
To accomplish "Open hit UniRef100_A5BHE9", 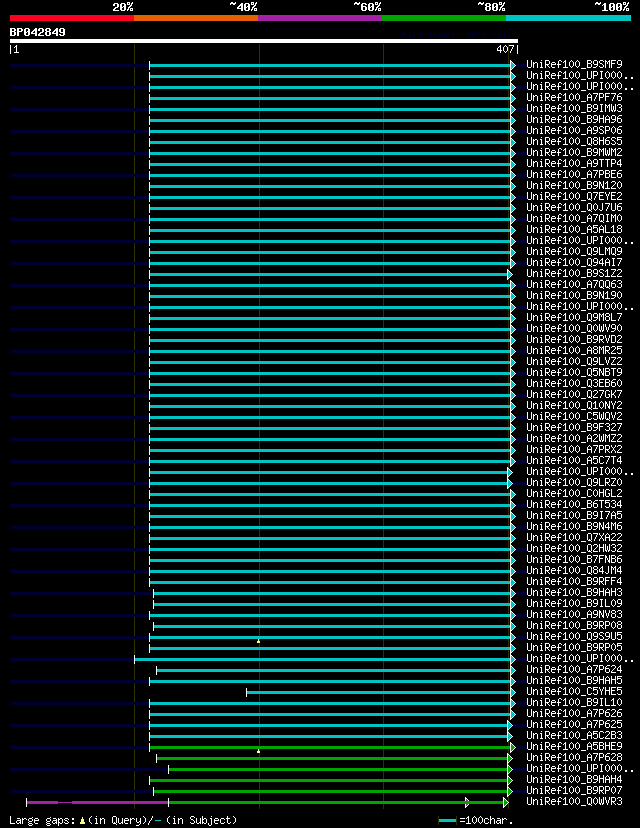I will (574, 747).
